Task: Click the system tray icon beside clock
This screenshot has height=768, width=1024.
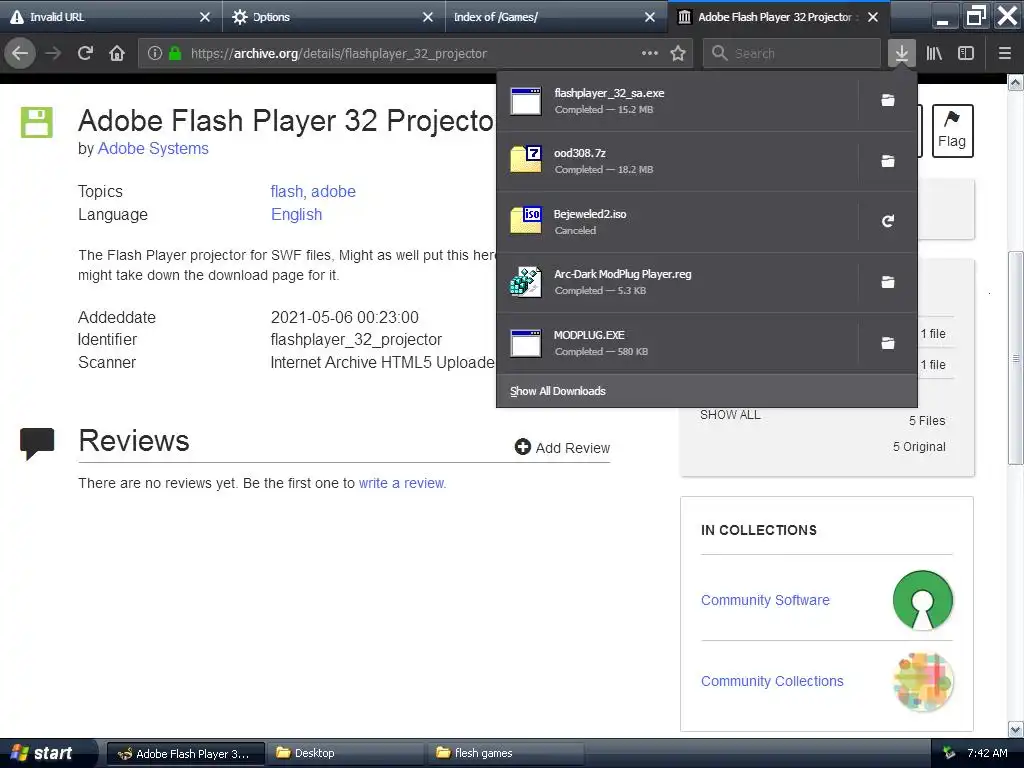Action: click(949, 753)
